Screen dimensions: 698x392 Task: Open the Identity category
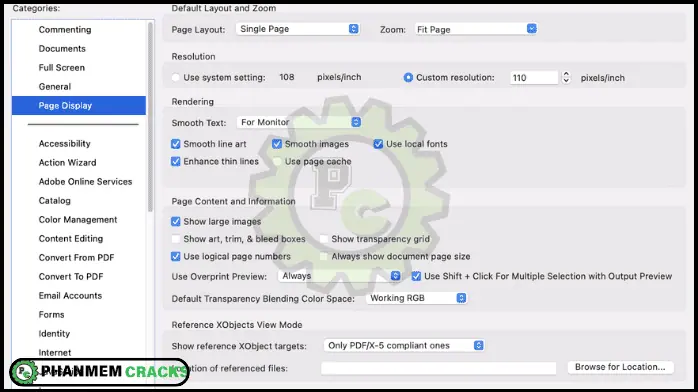54,334
